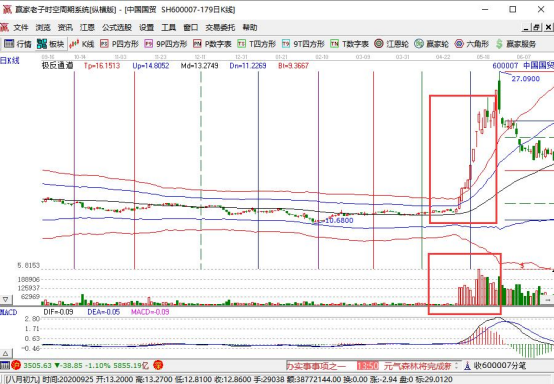The image size is (554, 384).
Task: Click the MACD=0.09 value
Action: [150, 312]
